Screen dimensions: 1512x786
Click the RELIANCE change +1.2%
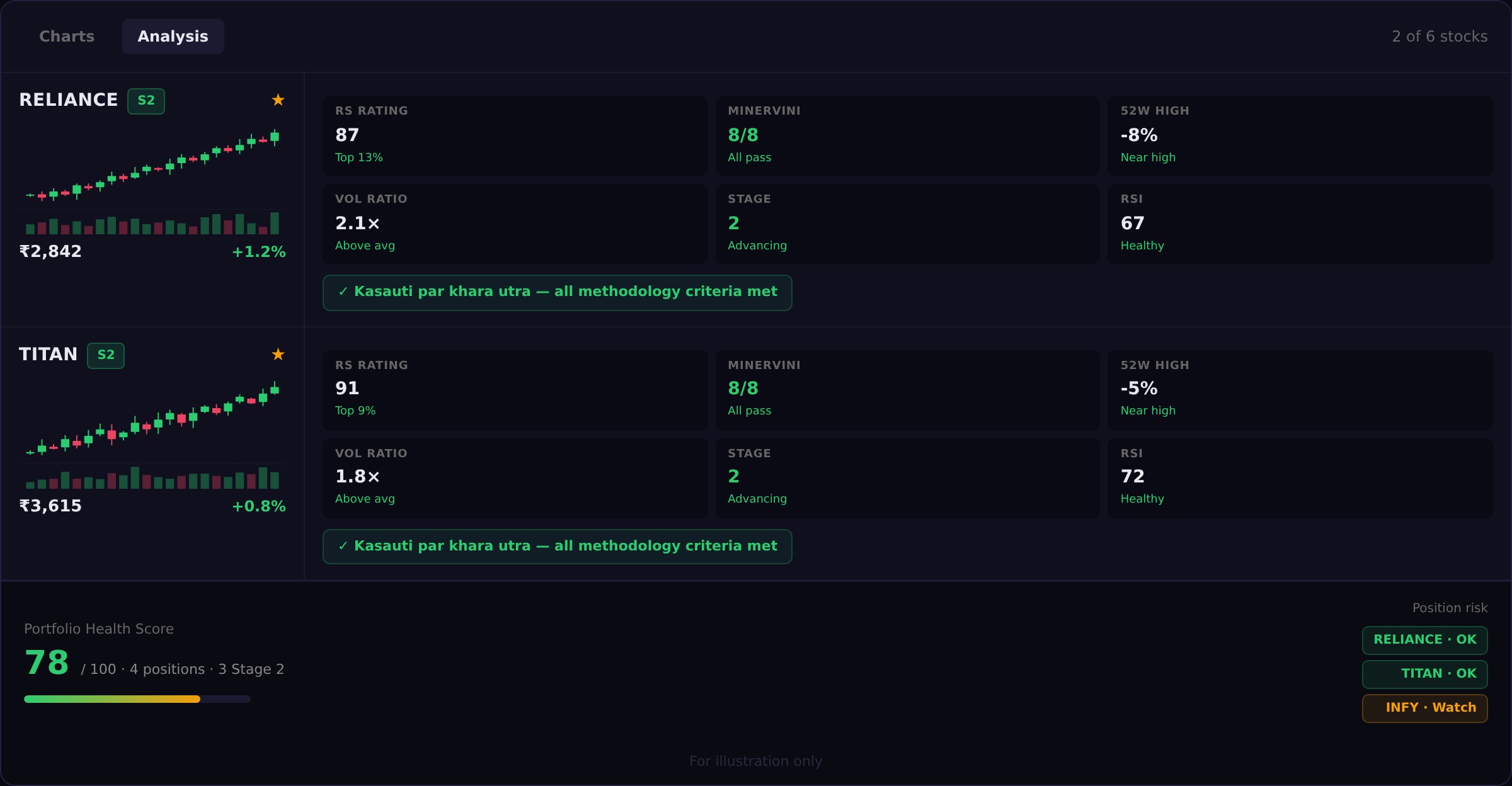coord(259,252)
